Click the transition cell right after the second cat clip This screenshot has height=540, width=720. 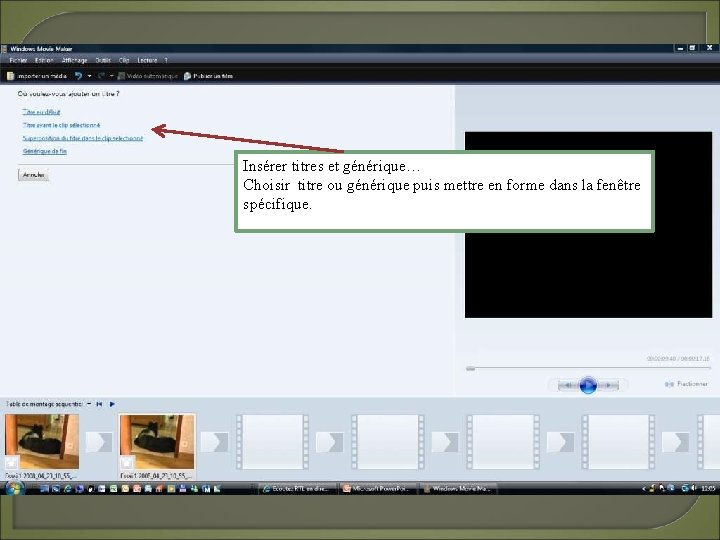click(215, 442)
